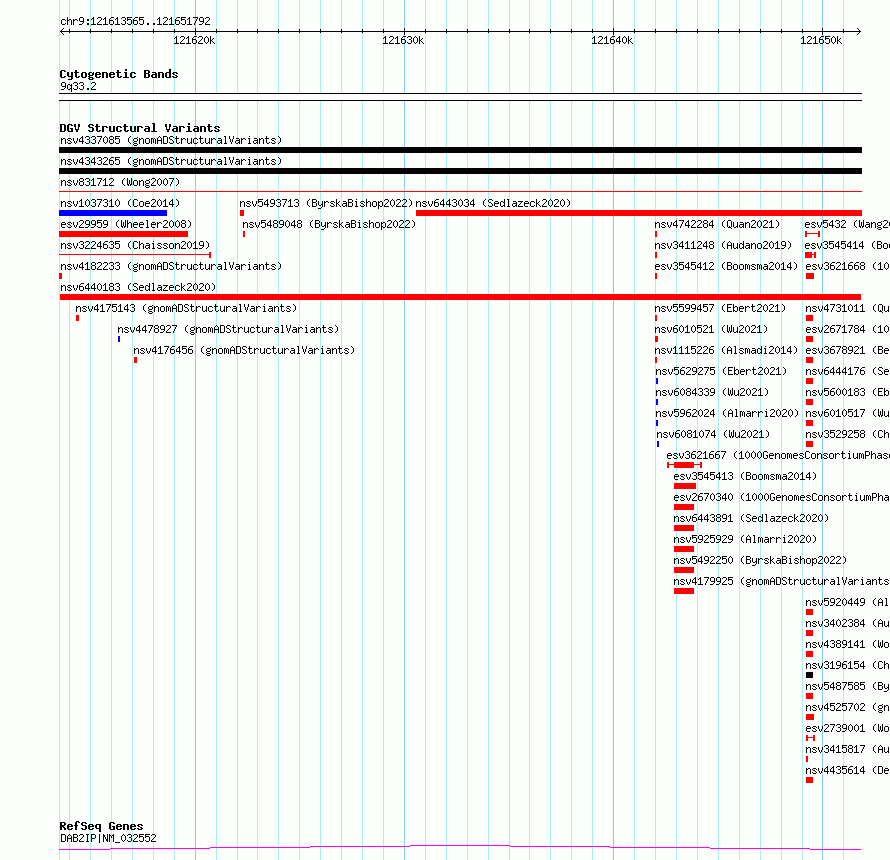Image resolution: width=890 pixels, height=860 pixels.
Task: Open nsv4175143 gnomAD variant label
Action: click(x=186, y=308)
